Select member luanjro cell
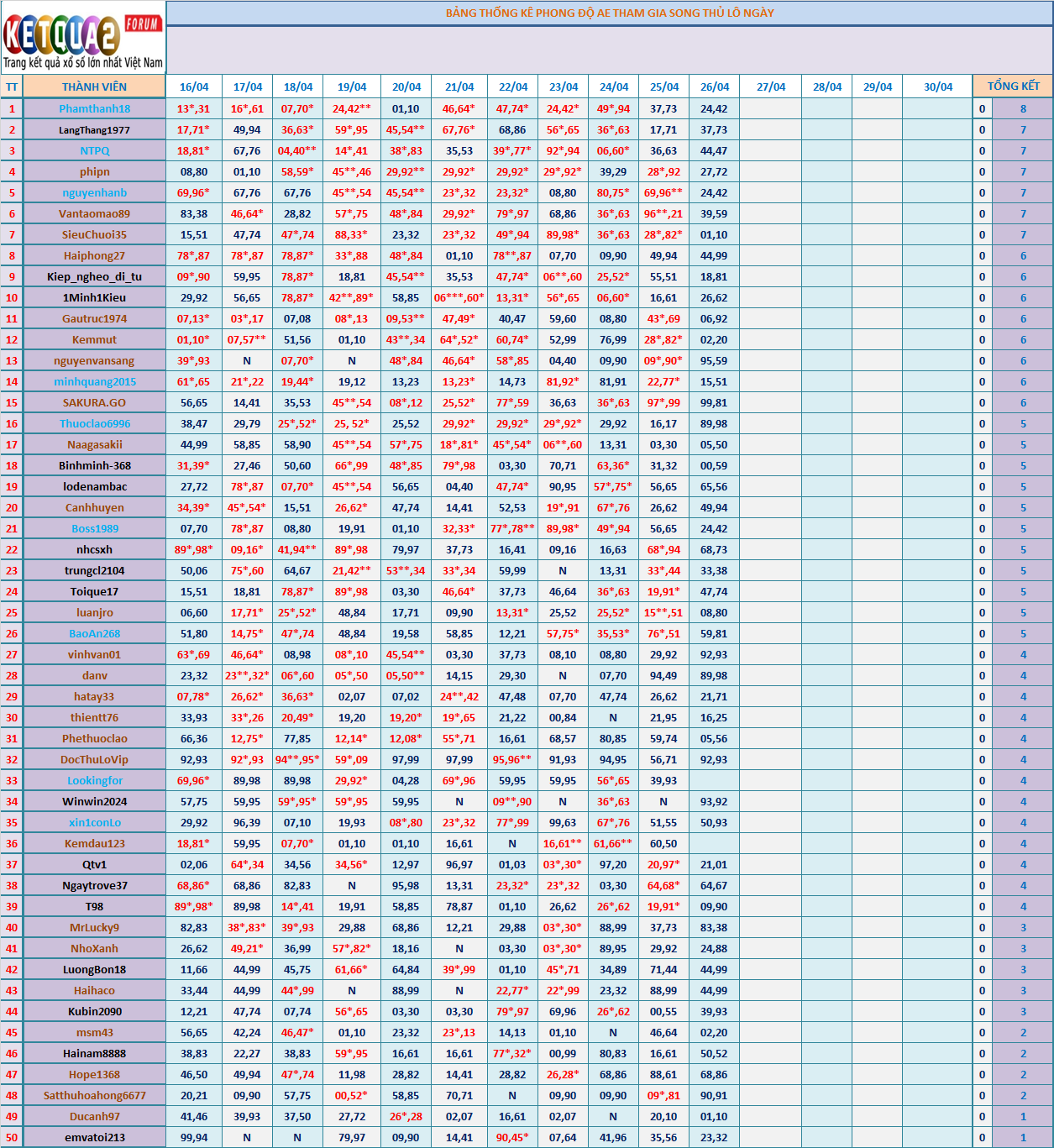 click(94, 612)
